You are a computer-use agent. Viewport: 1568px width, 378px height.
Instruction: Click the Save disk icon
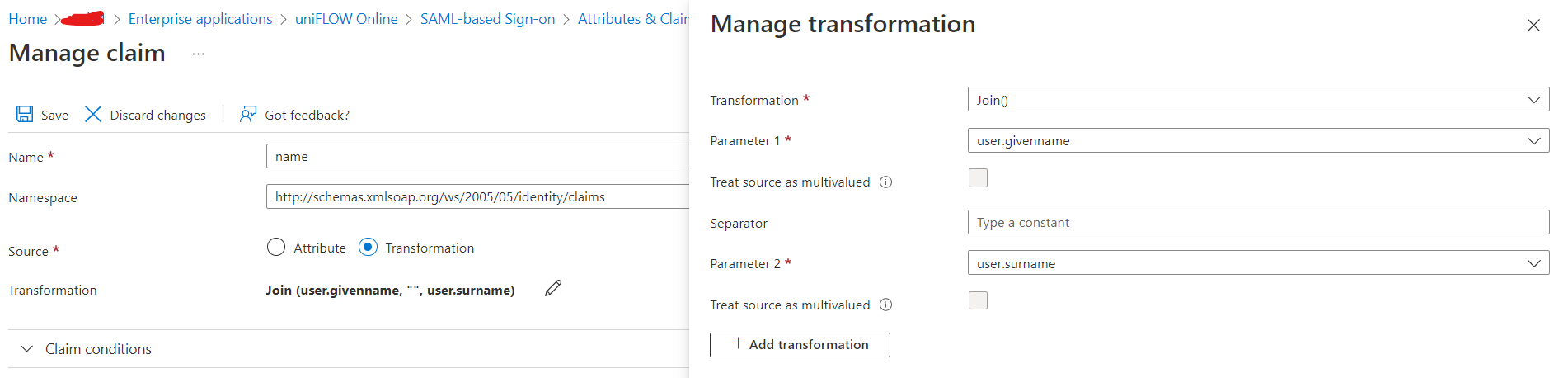[x=25, y=114]
